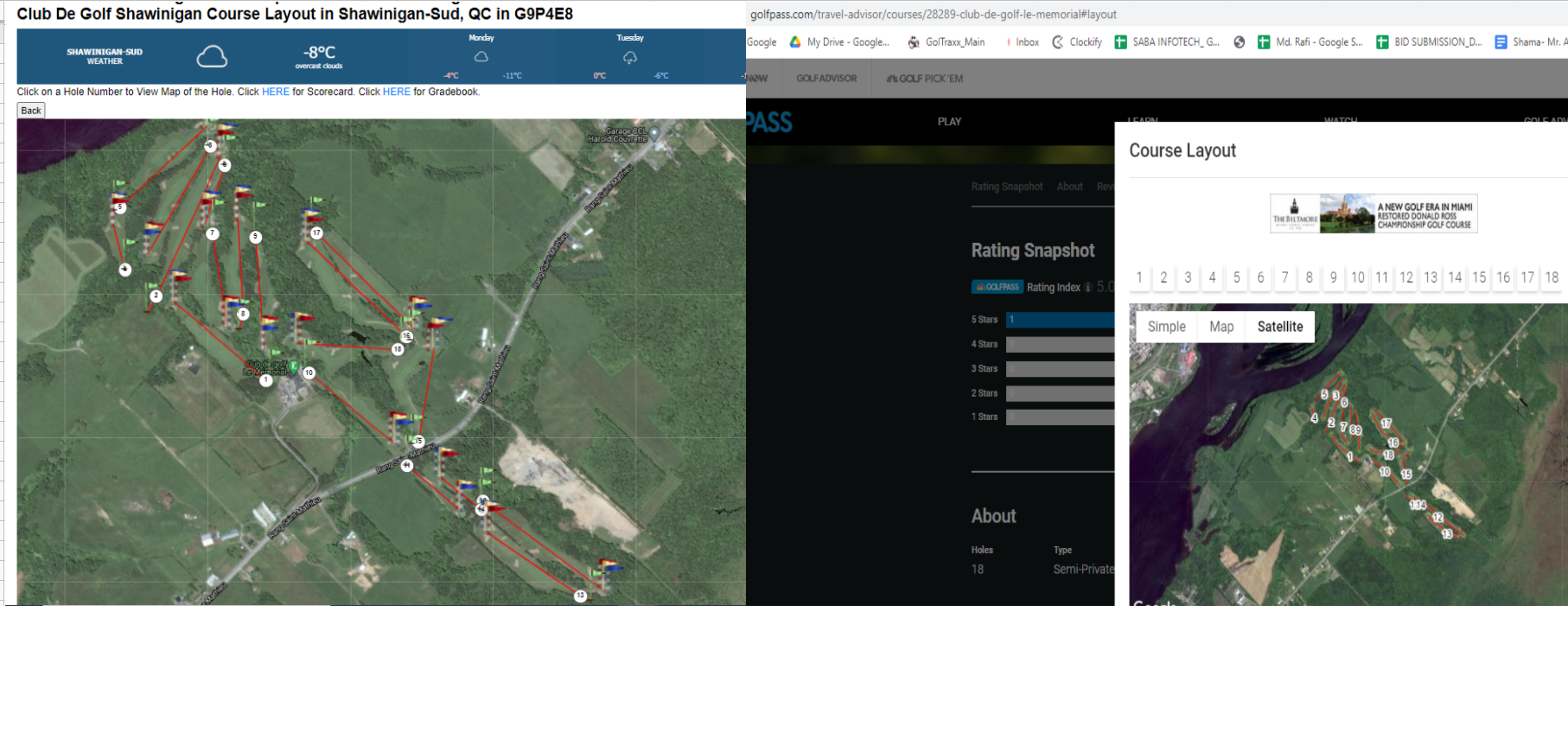Click the 5 Stars rating bar
Screen dimensions: 1568x739
click(1060, 320)
